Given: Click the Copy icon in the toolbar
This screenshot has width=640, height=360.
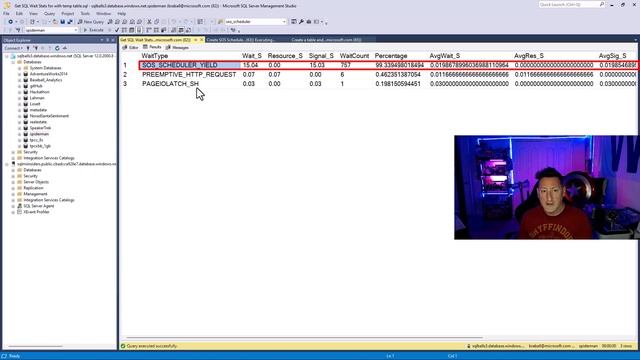Looking at the screenshot, I should (157, 22).
